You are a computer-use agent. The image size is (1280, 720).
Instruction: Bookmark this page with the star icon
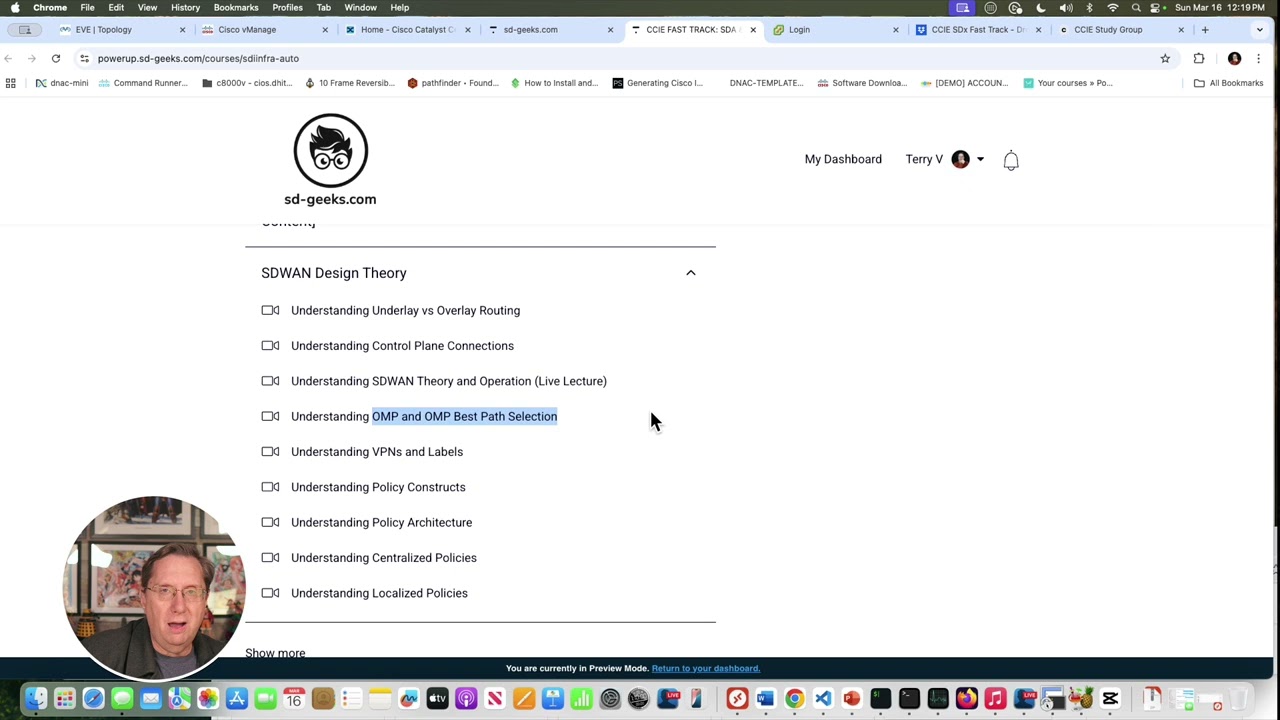click(x=1165, y=59)
